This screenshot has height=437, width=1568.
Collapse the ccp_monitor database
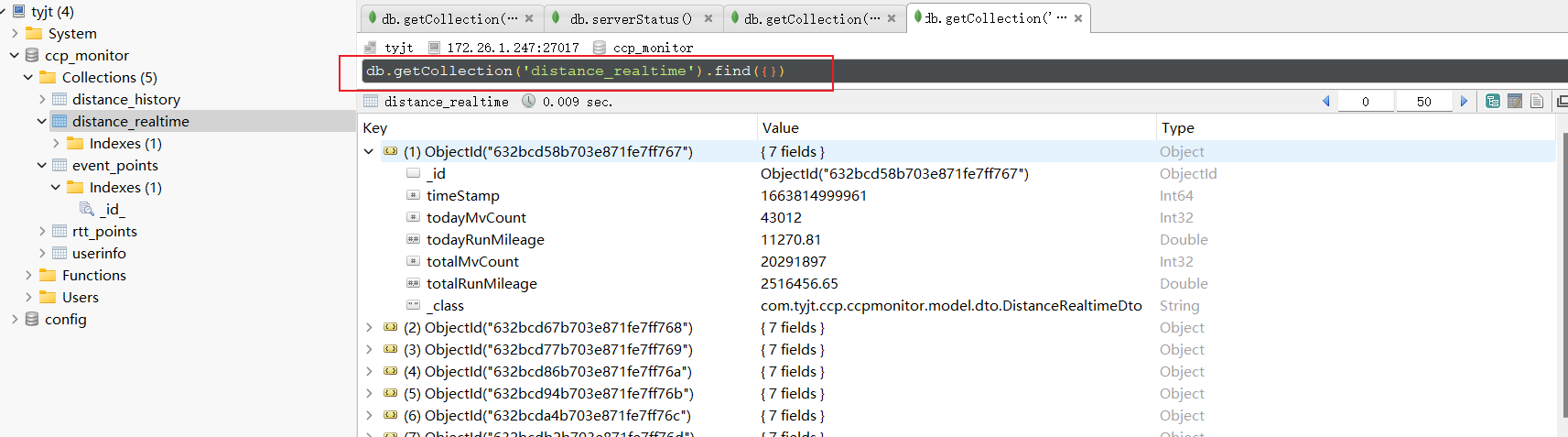[x=15, y=56]
